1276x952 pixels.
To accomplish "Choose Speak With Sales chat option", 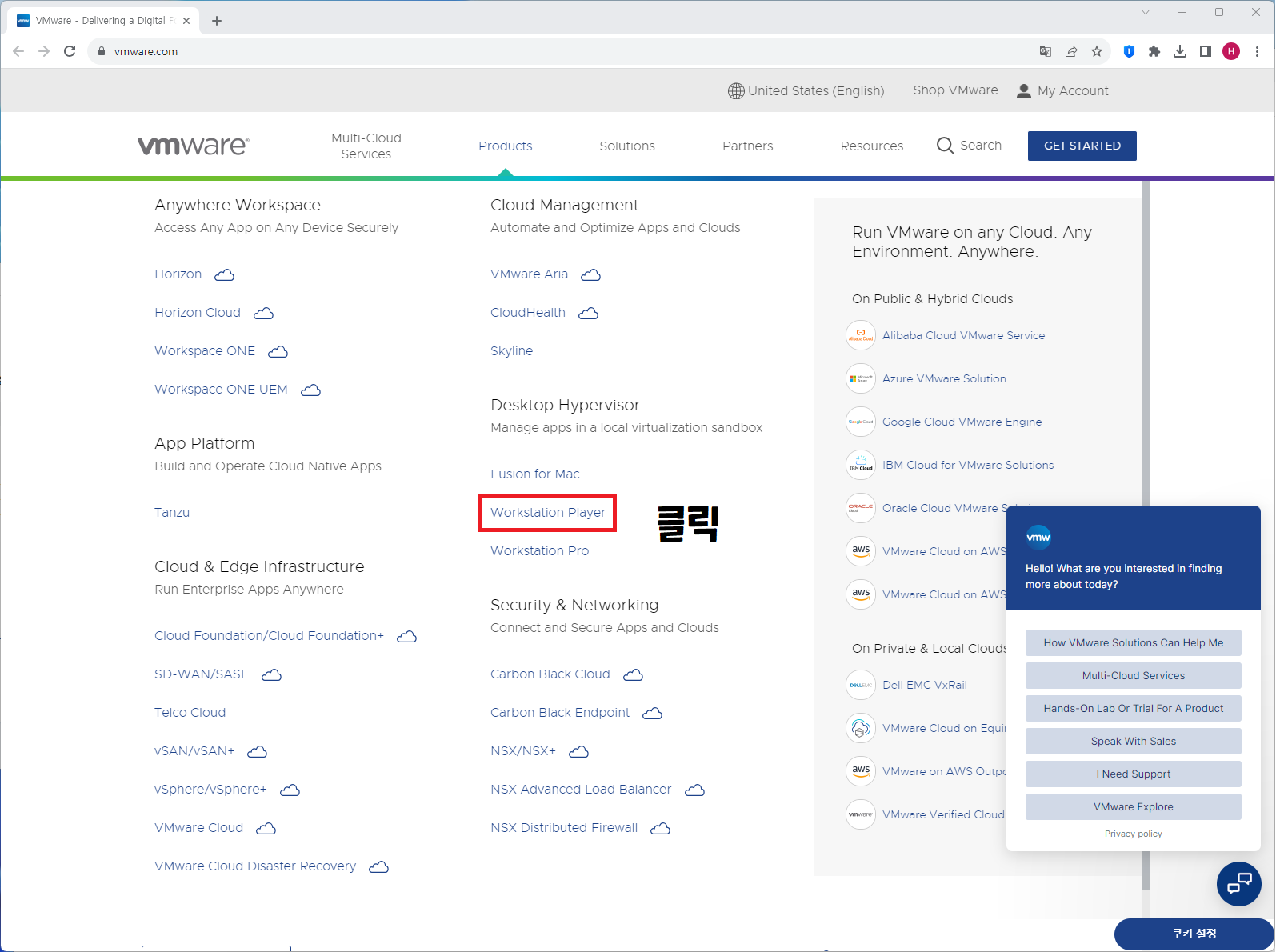I will click(1134, 742).
